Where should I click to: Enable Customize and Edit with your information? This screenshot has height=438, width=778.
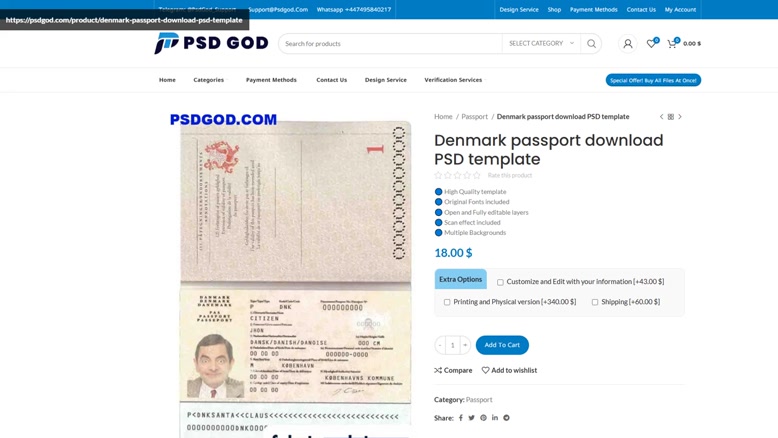click(500, 282)
